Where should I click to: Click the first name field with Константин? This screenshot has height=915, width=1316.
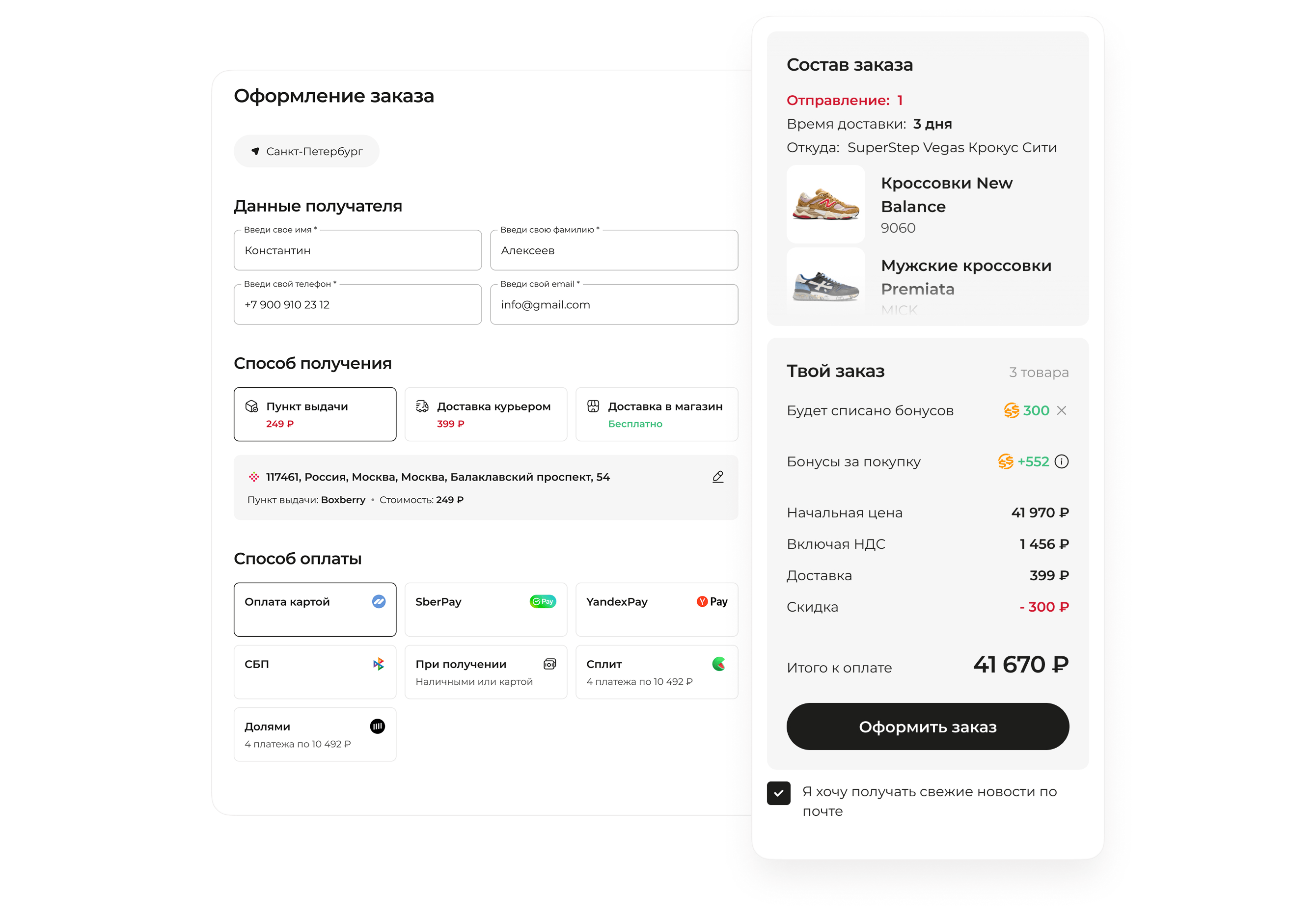pyautogui.click(x=357, y=250)
